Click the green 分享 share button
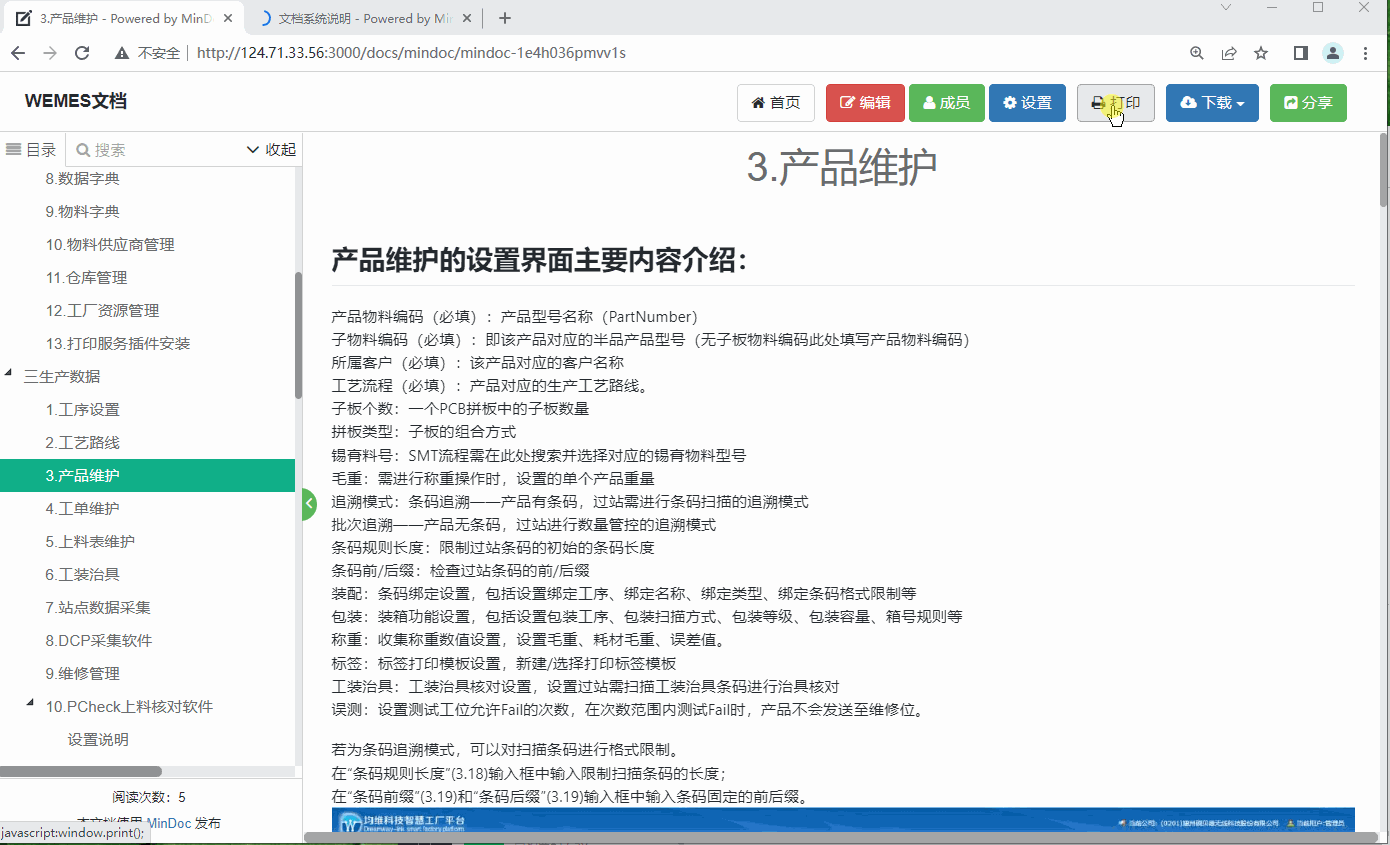This screenshot has height=845, width=1390. [1308, 103]
